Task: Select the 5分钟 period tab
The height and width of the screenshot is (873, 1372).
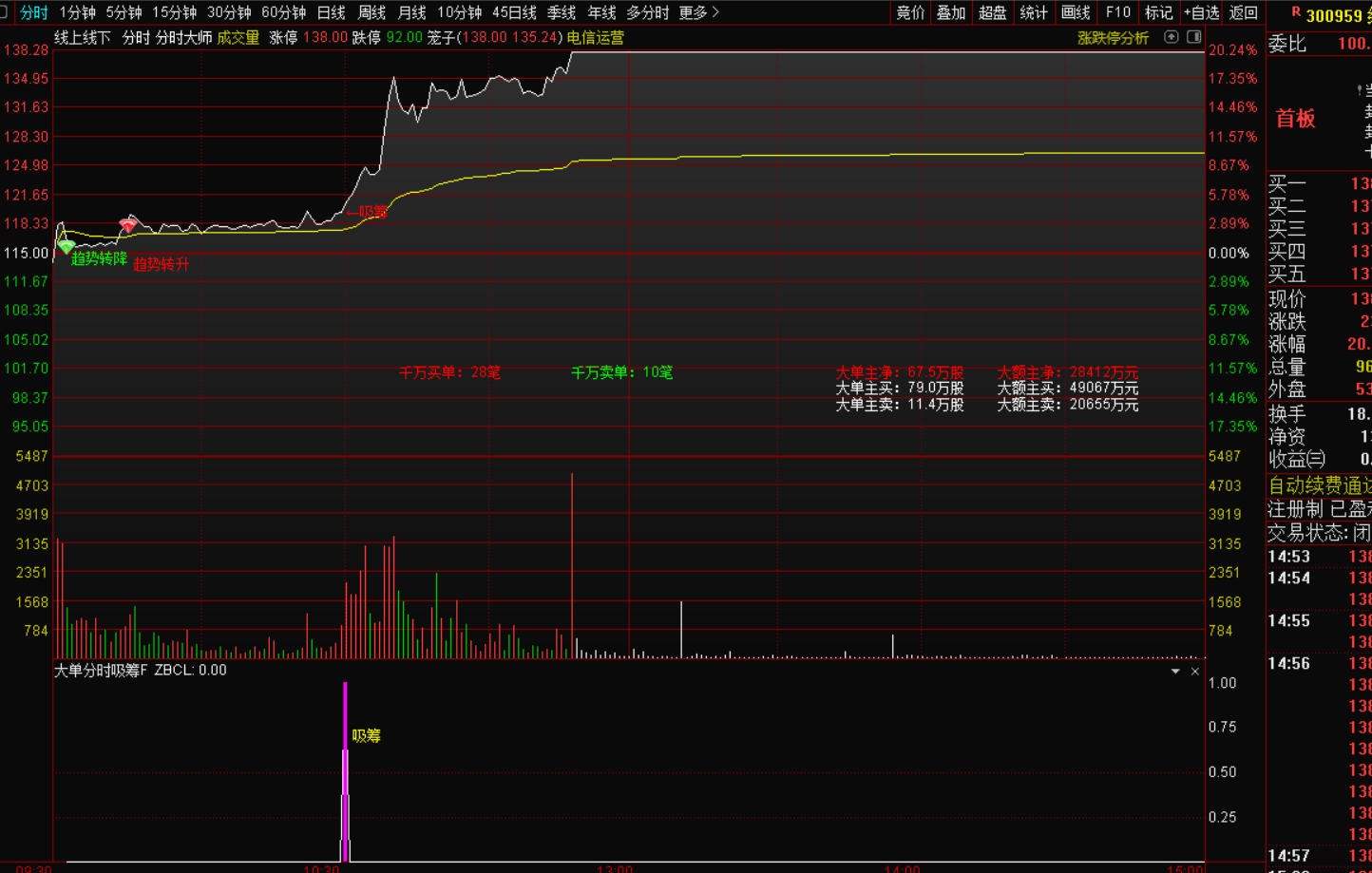Action: [124, 12]
